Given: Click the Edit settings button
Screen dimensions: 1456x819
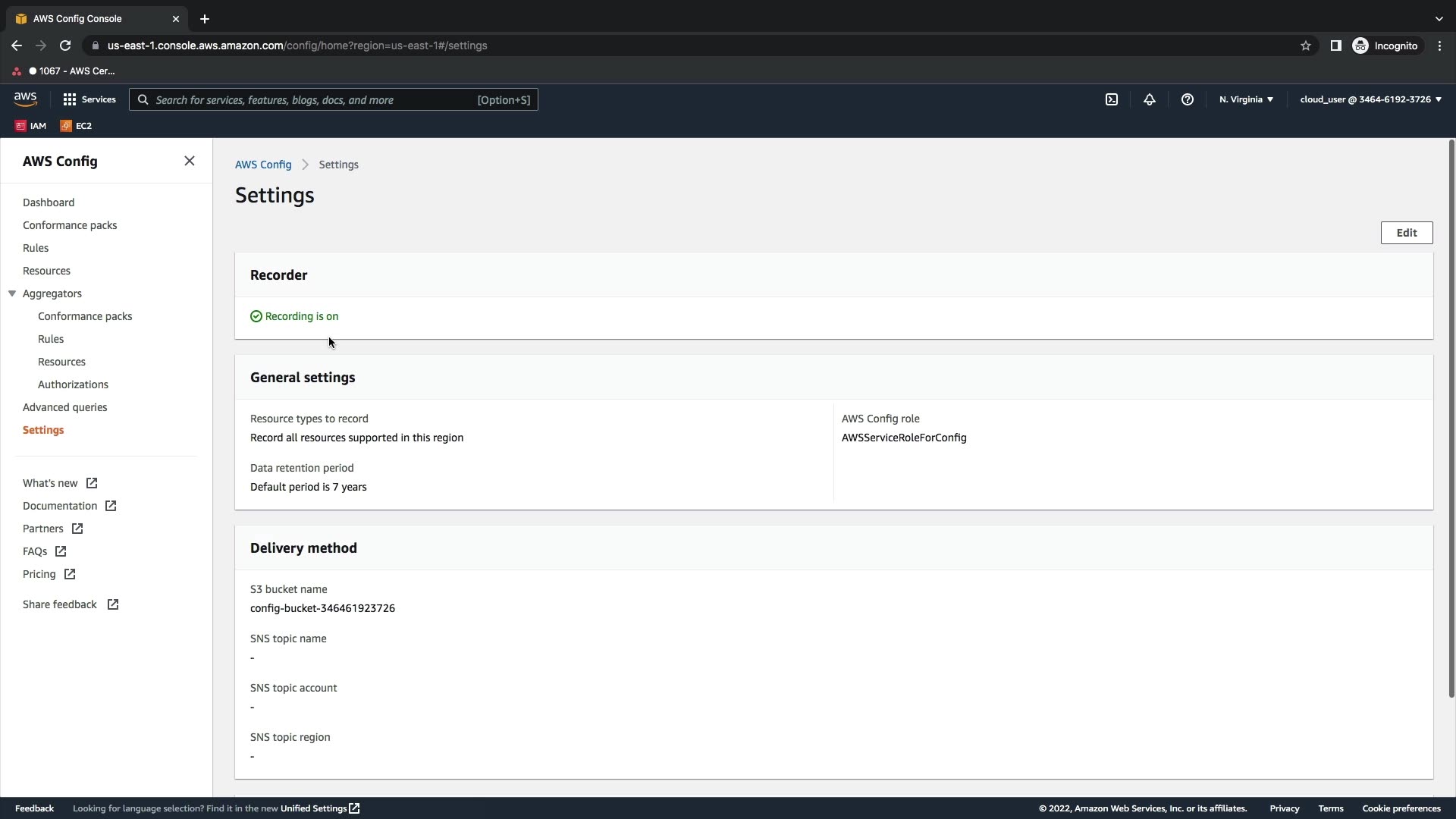Looking at the screenshot, I should [1406, 233].
